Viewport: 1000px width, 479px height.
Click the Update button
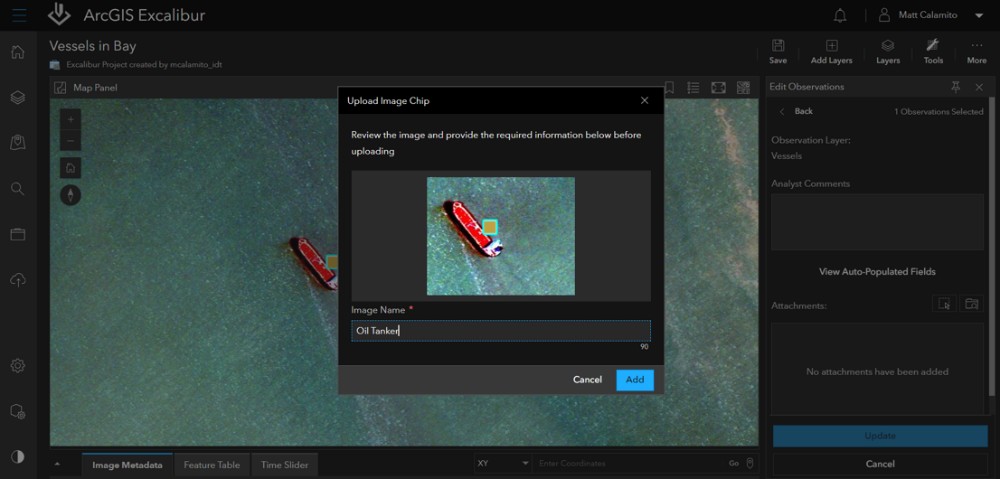[880, 436]
